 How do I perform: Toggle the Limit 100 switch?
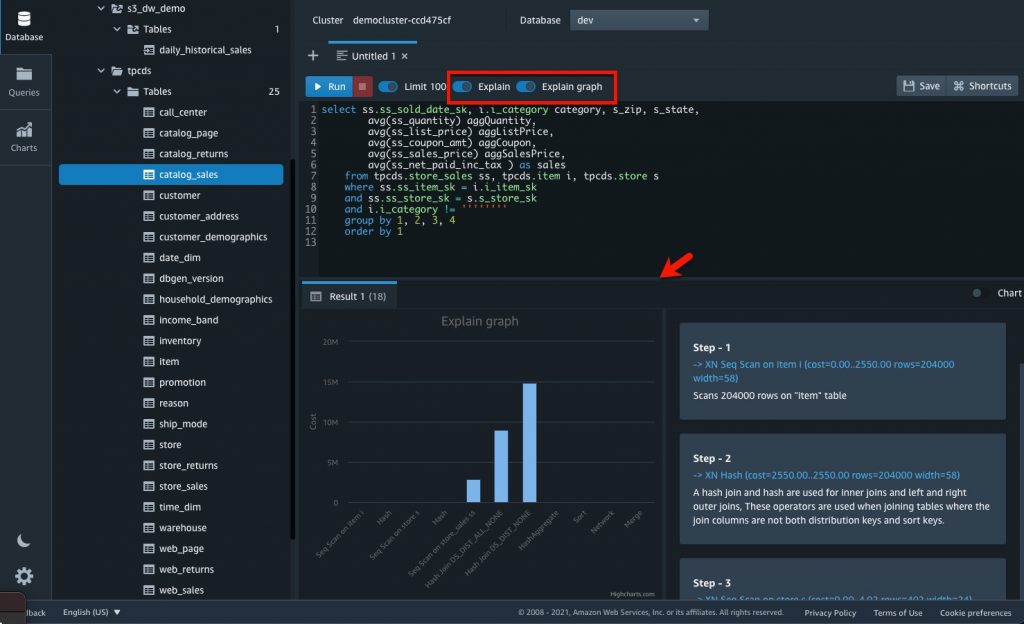(x=388, y=86)
